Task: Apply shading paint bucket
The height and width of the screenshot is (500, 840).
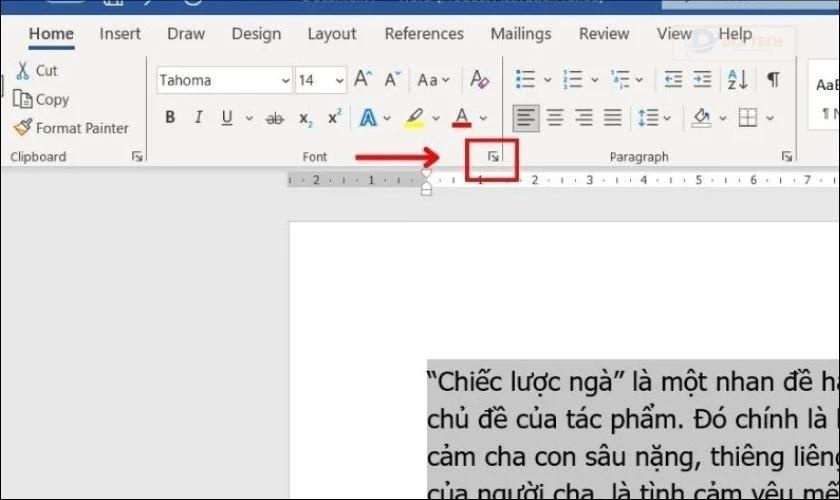Action: pyautogui.click(x=701, y=117)
